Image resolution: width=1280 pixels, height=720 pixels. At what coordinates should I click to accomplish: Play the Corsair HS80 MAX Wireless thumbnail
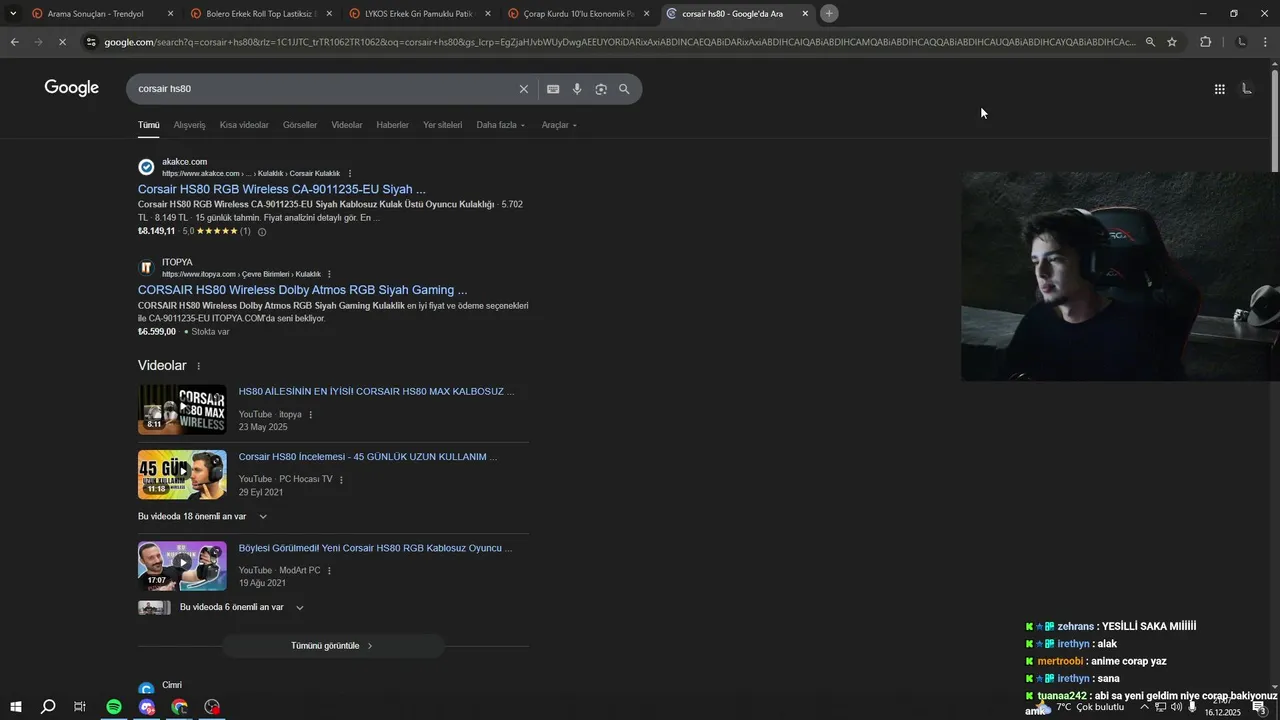182,409
